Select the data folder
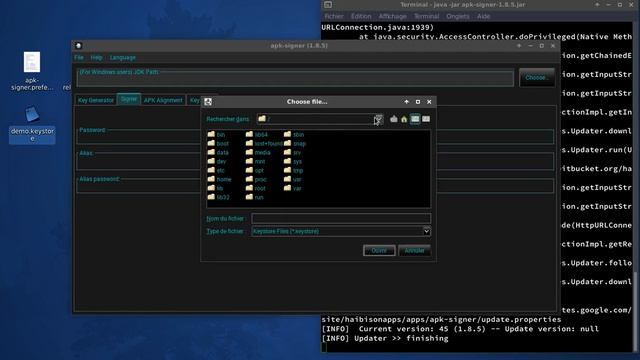Viewport: 640px width, 360px height. click(x=218, y=152)
